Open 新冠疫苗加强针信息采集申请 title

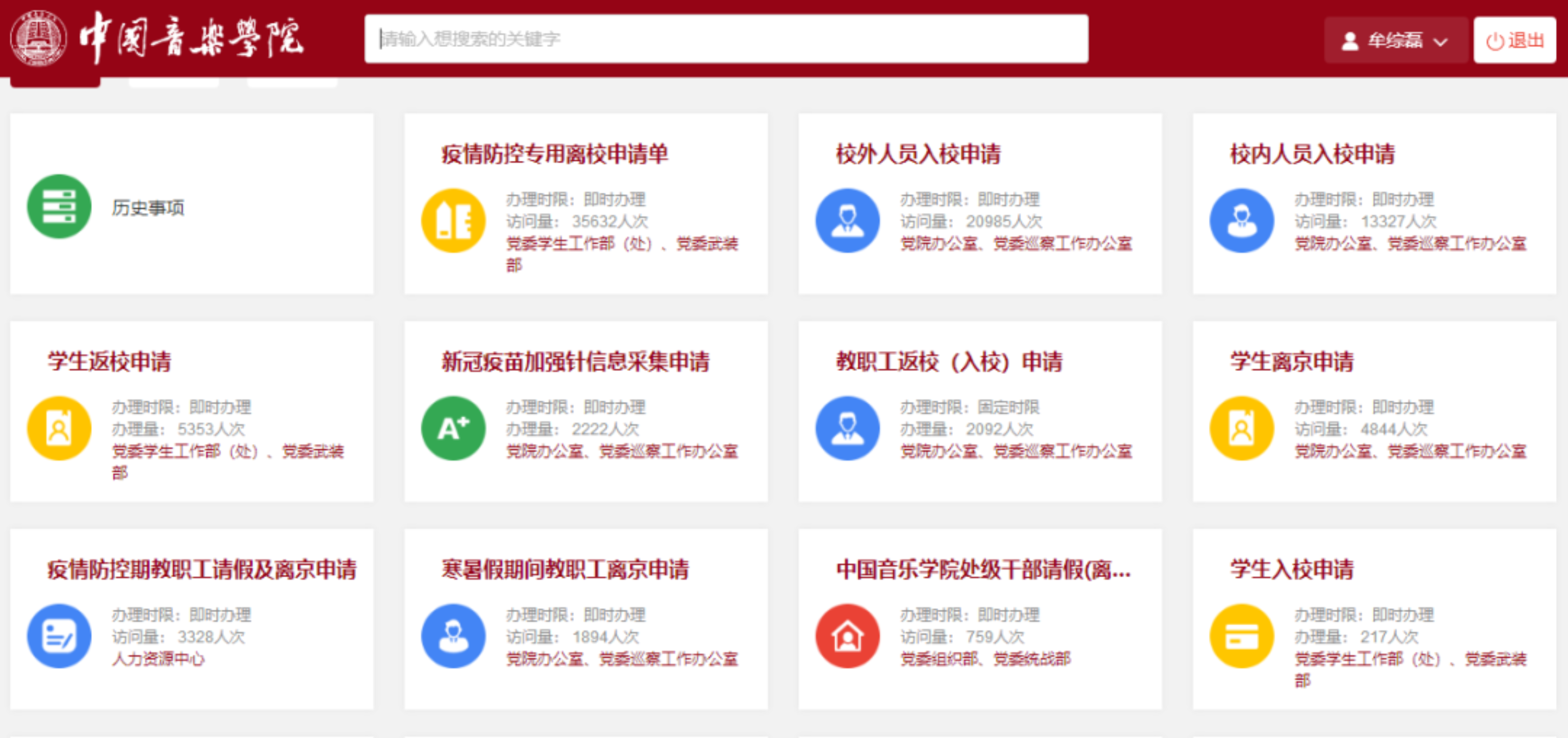pos(575,362)
